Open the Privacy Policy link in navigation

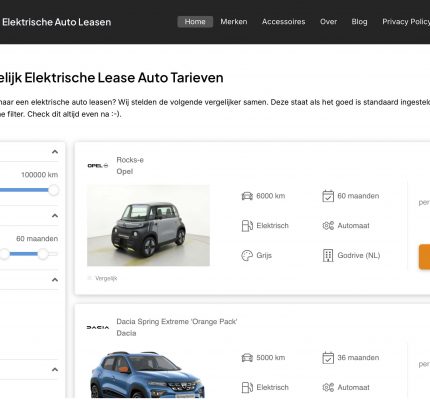[x=406, y=22]
